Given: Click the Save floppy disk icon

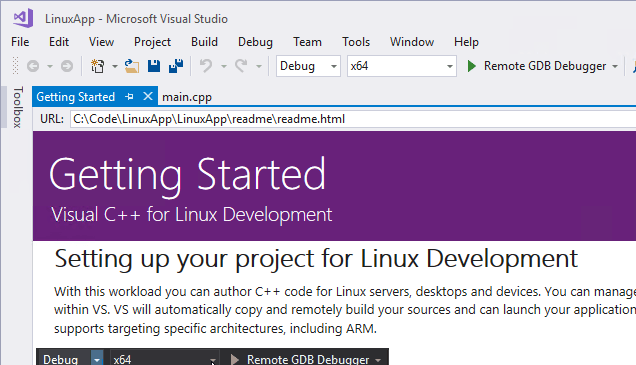Looking at the screenshot, I should [154, 66].
